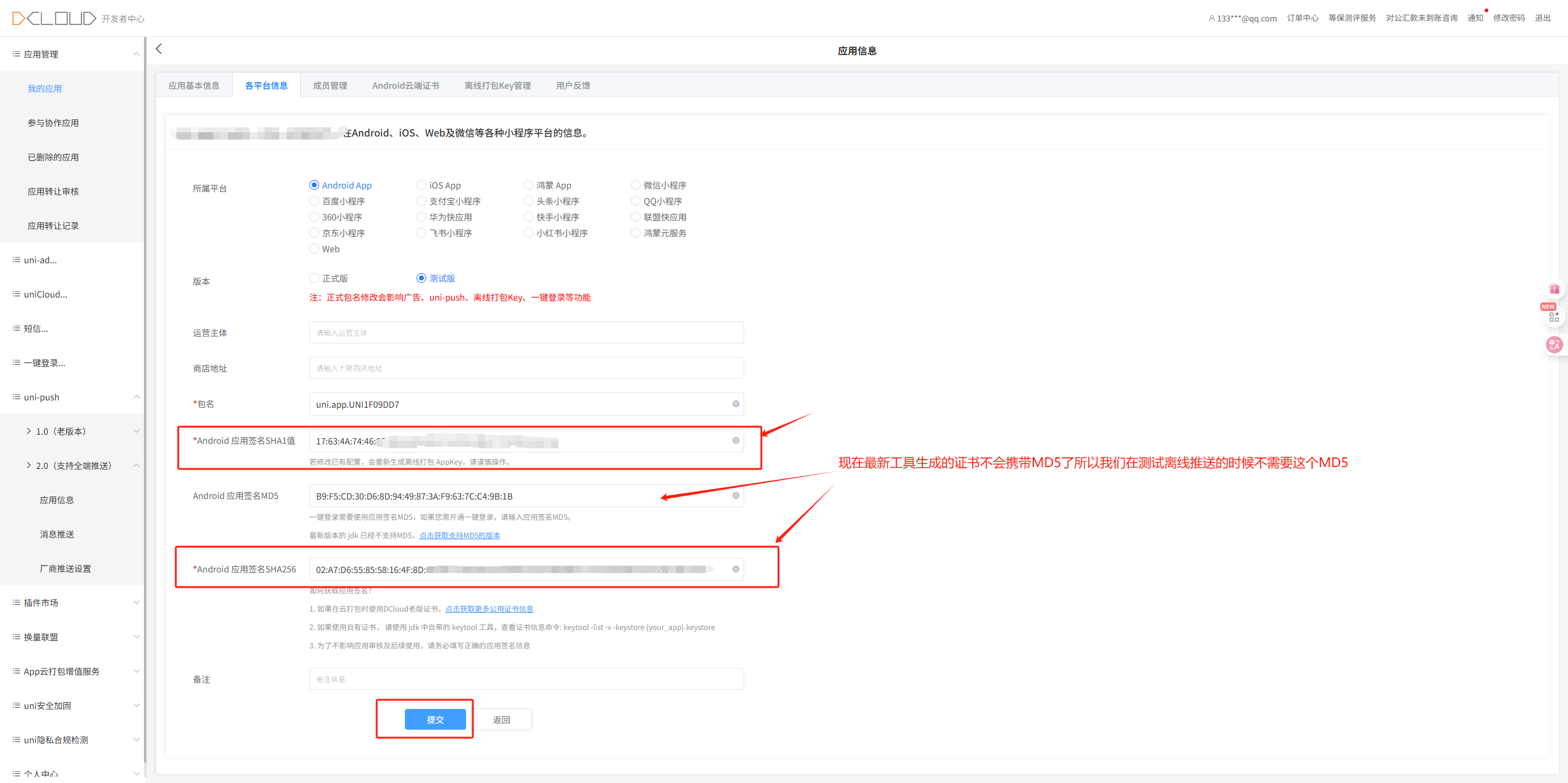
Task: Click the DCloud logo
Action: tap(54, 18)
